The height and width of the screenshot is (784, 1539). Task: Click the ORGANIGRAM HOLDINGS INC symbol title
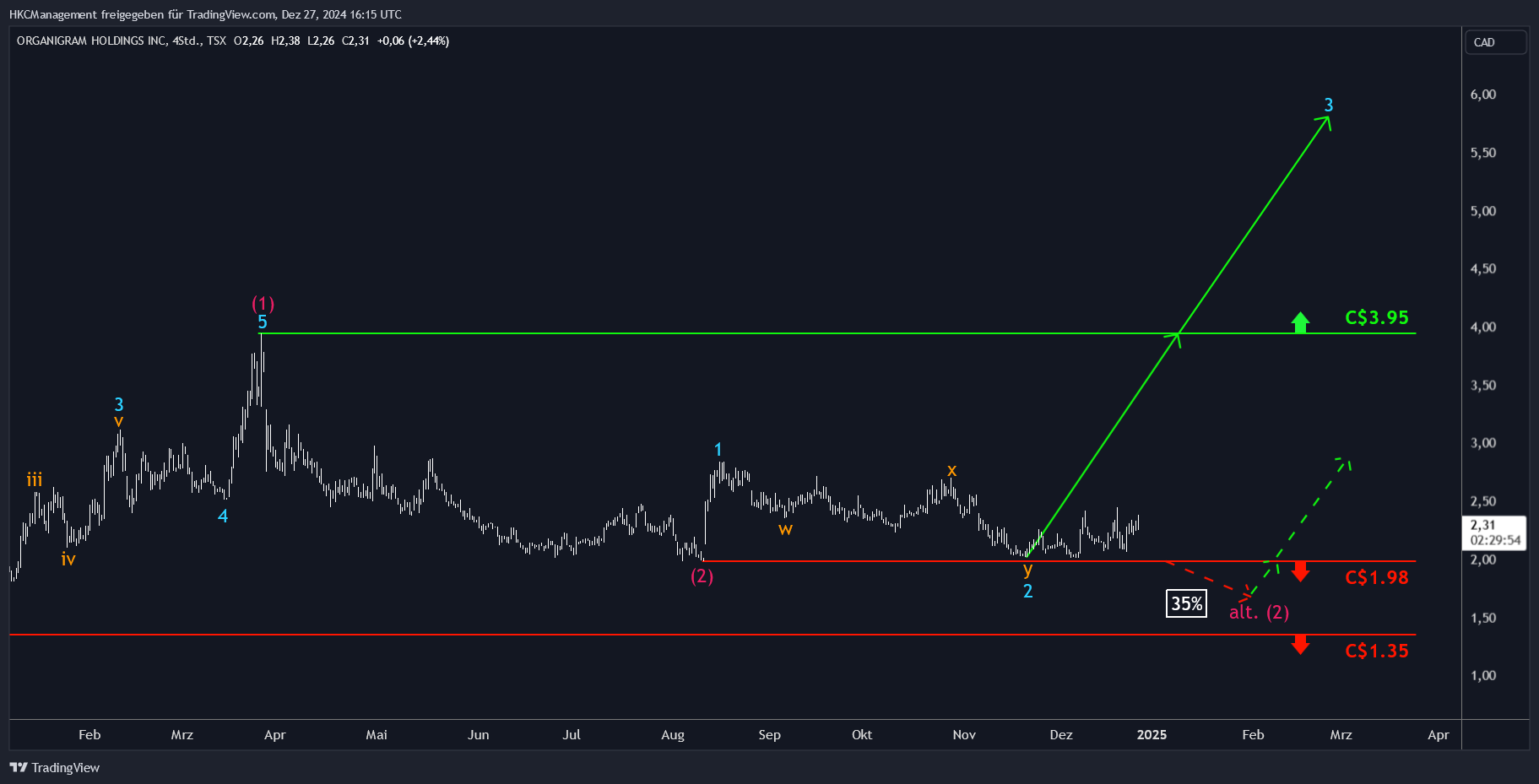click(91, 41)
